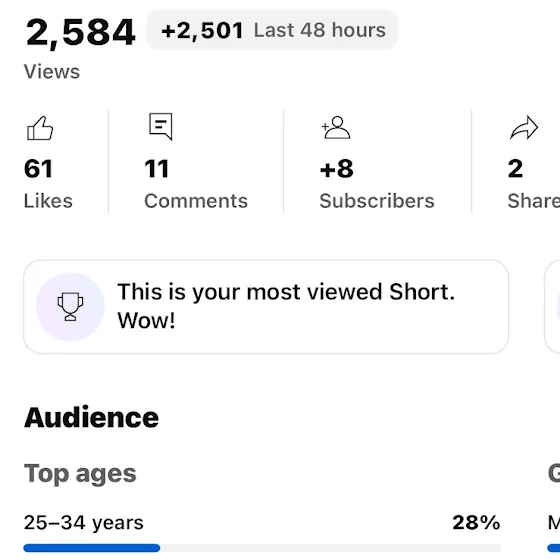Open the most viewed Short card
This screenshot has height=560, width=560.
pos(266,307)
